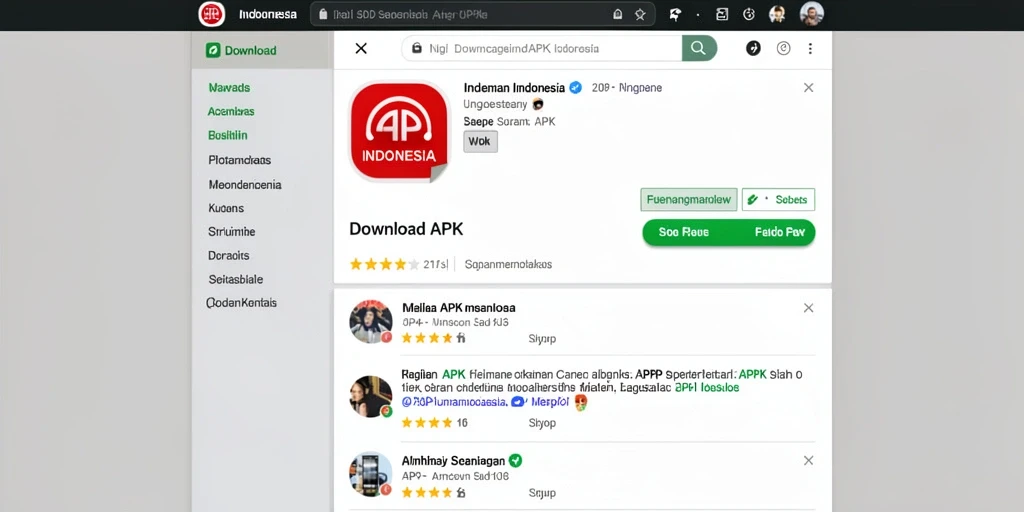The height and width of the screenshot is (512, 1024).
Task: Click the lock icon inside search field
Action: coord(417,48)
